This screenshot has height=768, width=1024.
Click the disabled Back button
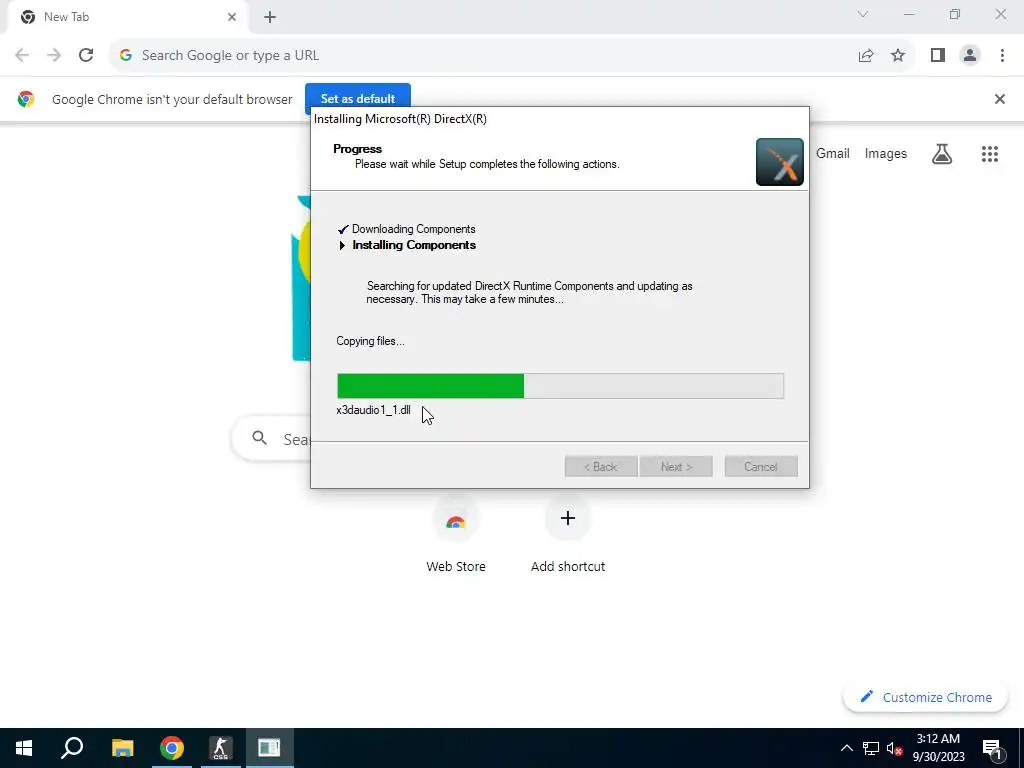coord(601,466)
